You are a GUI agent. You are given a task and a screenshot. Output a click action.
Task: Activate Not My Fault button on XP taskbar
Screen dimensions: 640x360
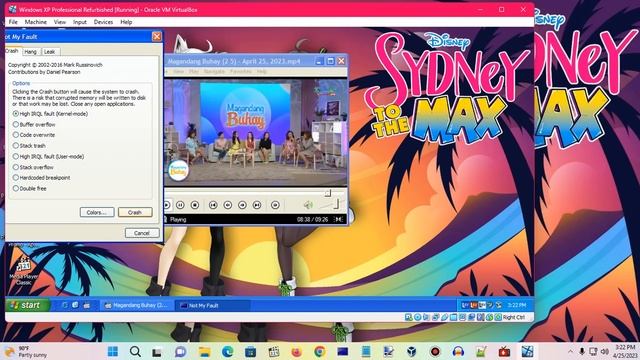(x=212, y=305)
